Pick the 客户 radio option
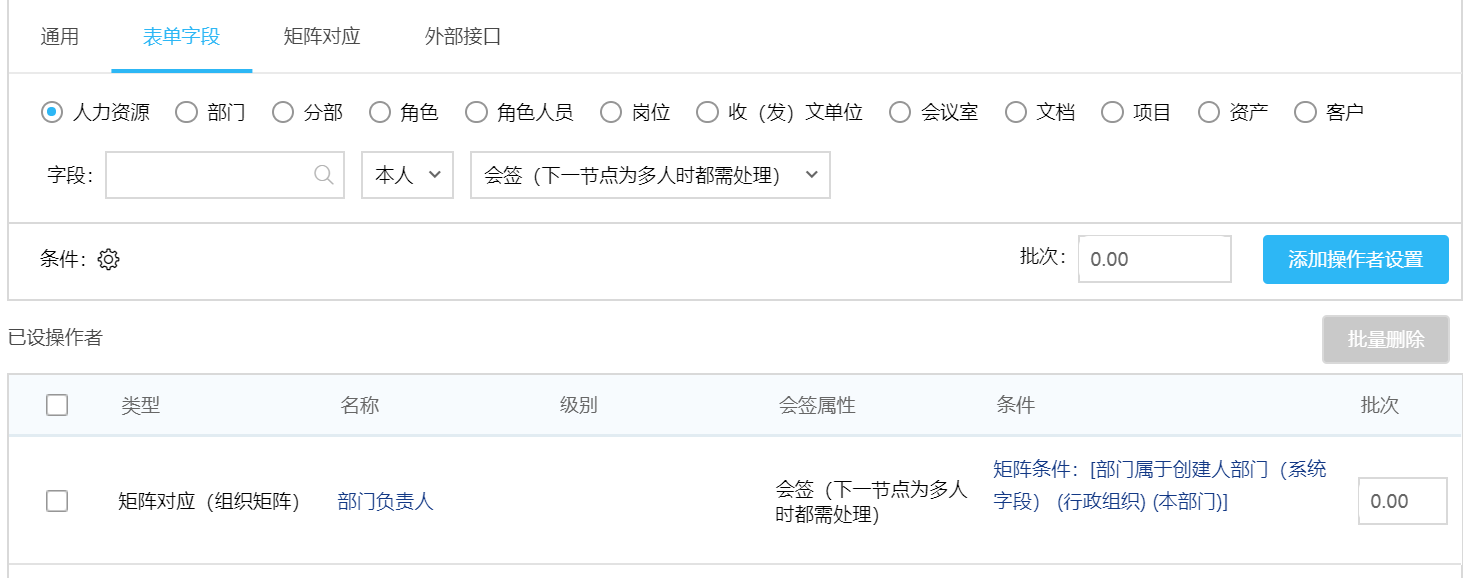The image size is (1469, 578). coord(1305,112)
